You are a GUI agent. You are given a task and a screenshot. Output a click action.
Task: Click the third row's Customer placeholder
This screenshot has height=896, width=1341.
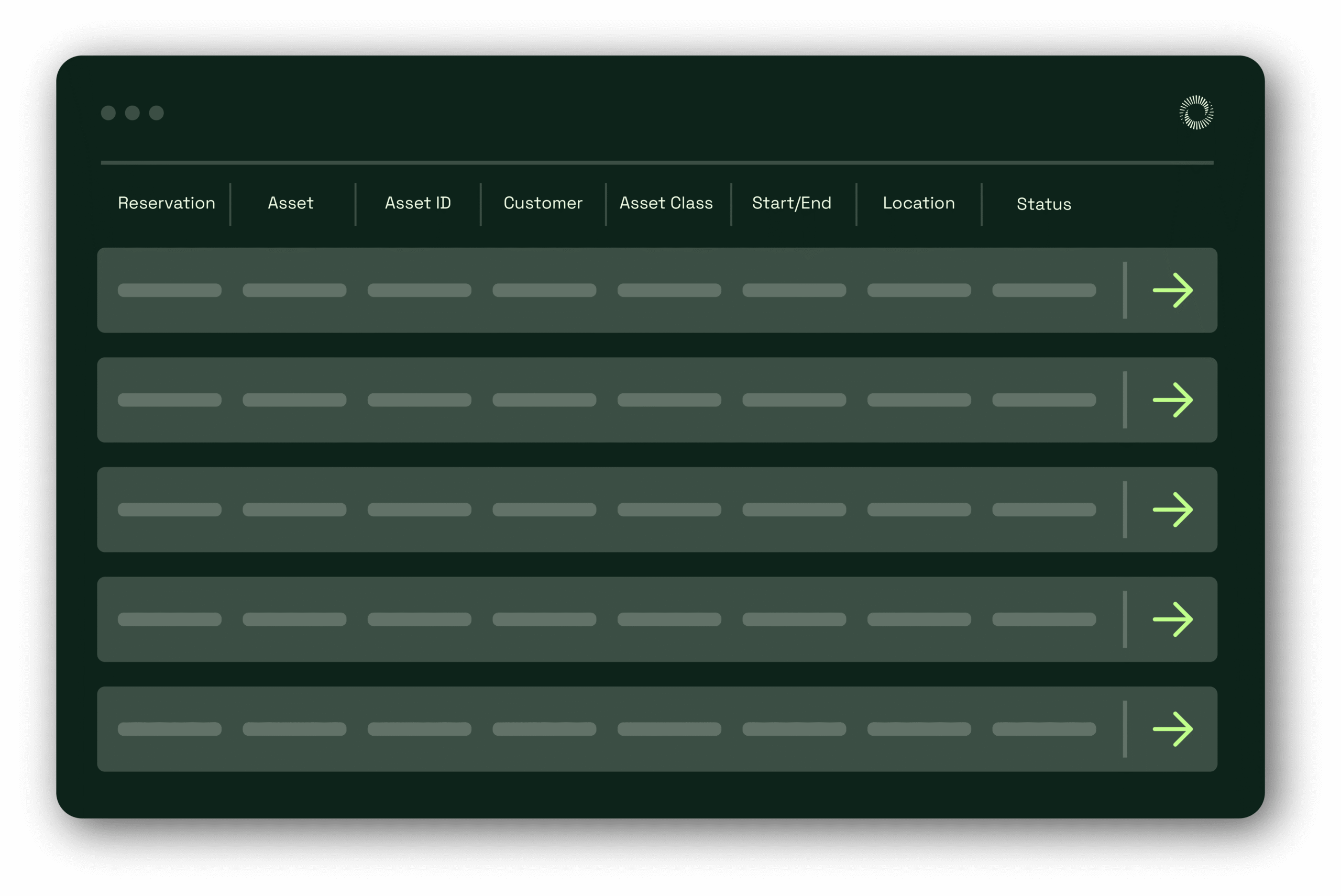[x=544, y=510]
